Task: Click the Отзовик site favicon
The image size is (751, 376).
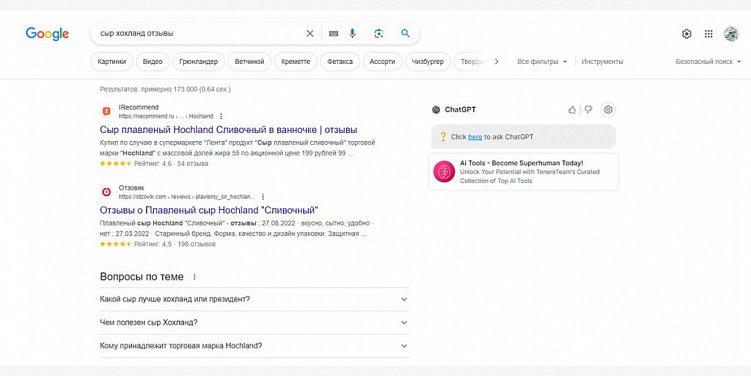Action: [107, 192]
